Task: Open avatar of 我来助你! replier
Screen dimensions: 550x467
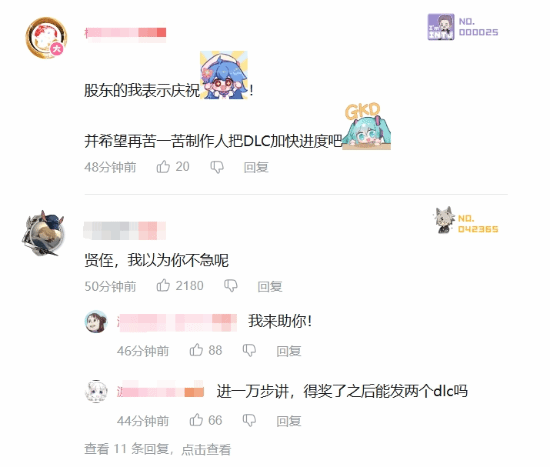Action: [96, 321]
